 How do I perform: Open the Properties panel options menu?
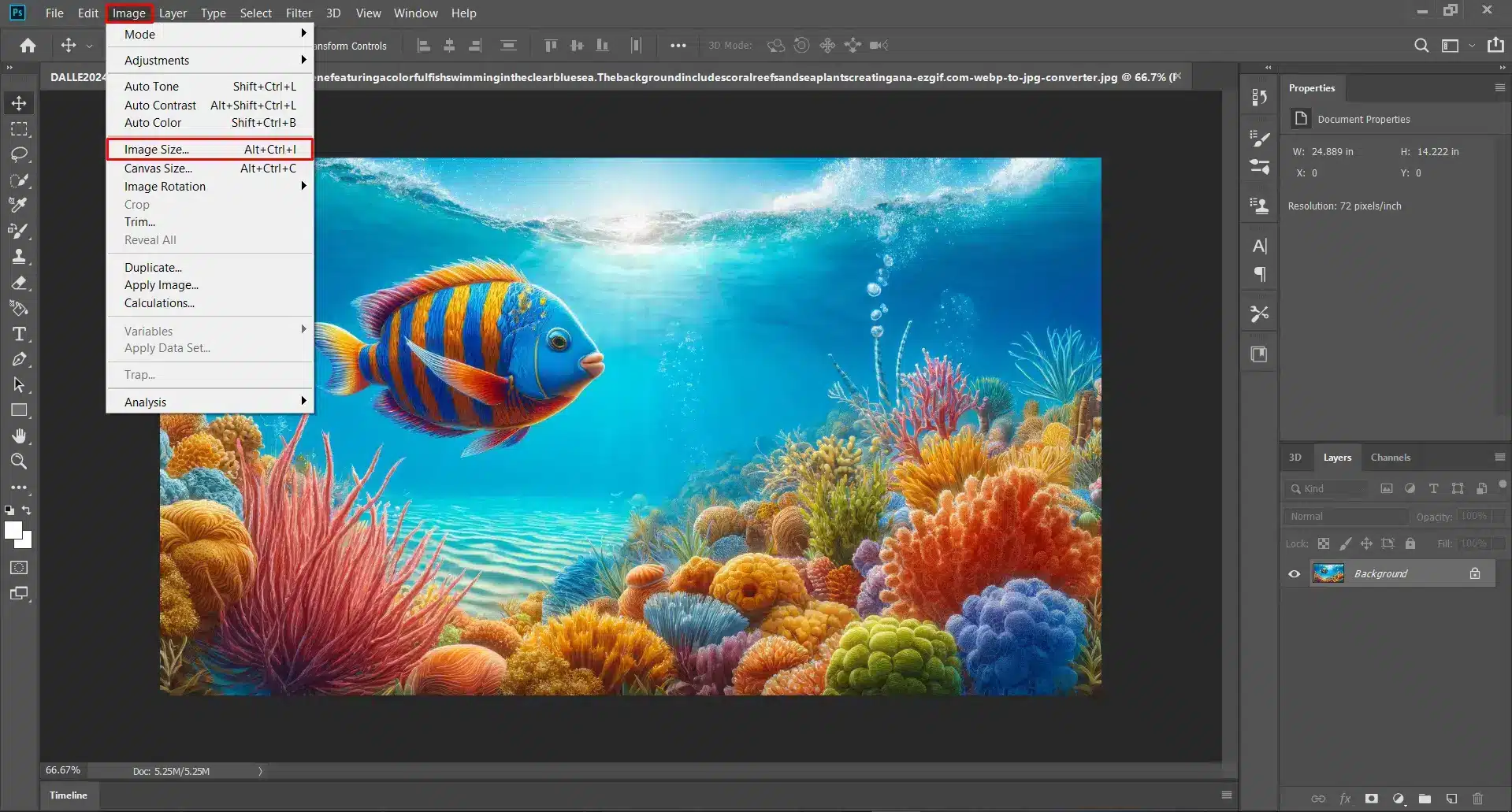pos(1499,87)
